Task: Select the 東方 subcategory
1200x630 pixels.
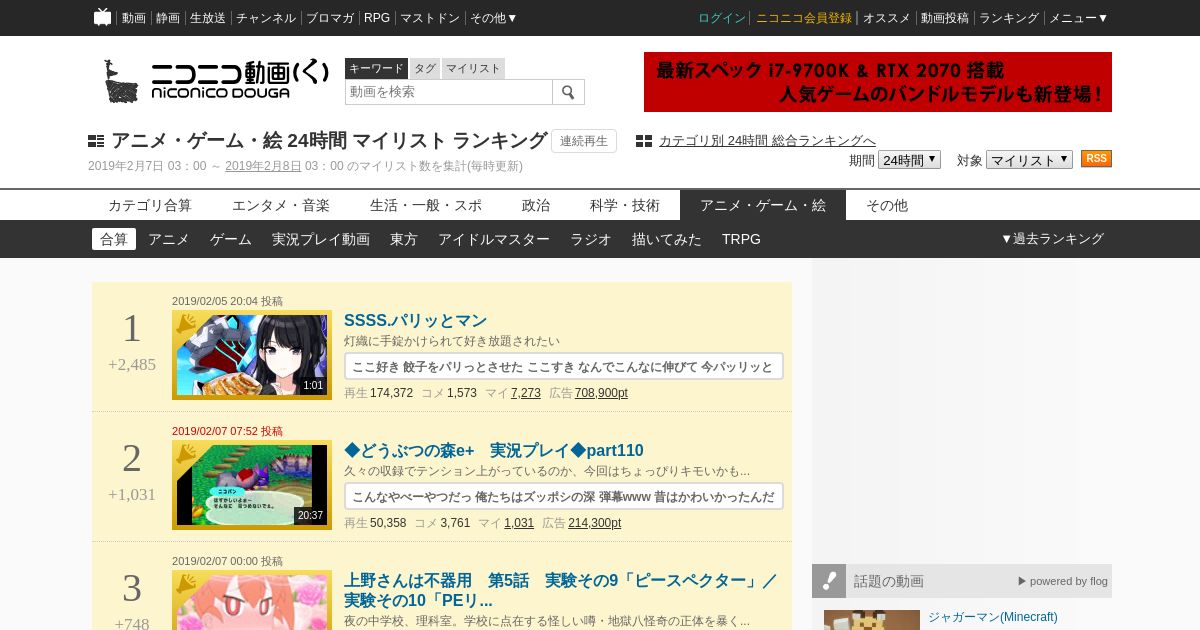Action: pyautogui.click(x=404, y=239)
